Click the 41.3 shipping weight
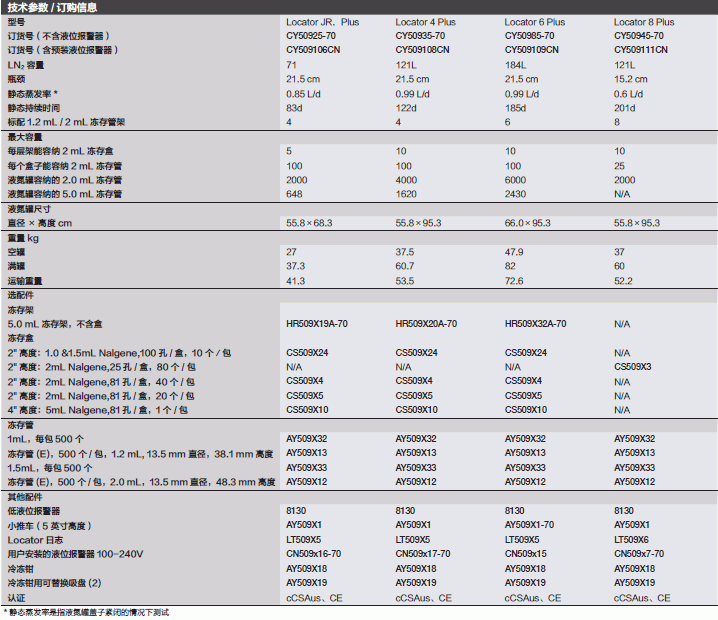The width and height of the screenshot is (718, 620). 295,281
